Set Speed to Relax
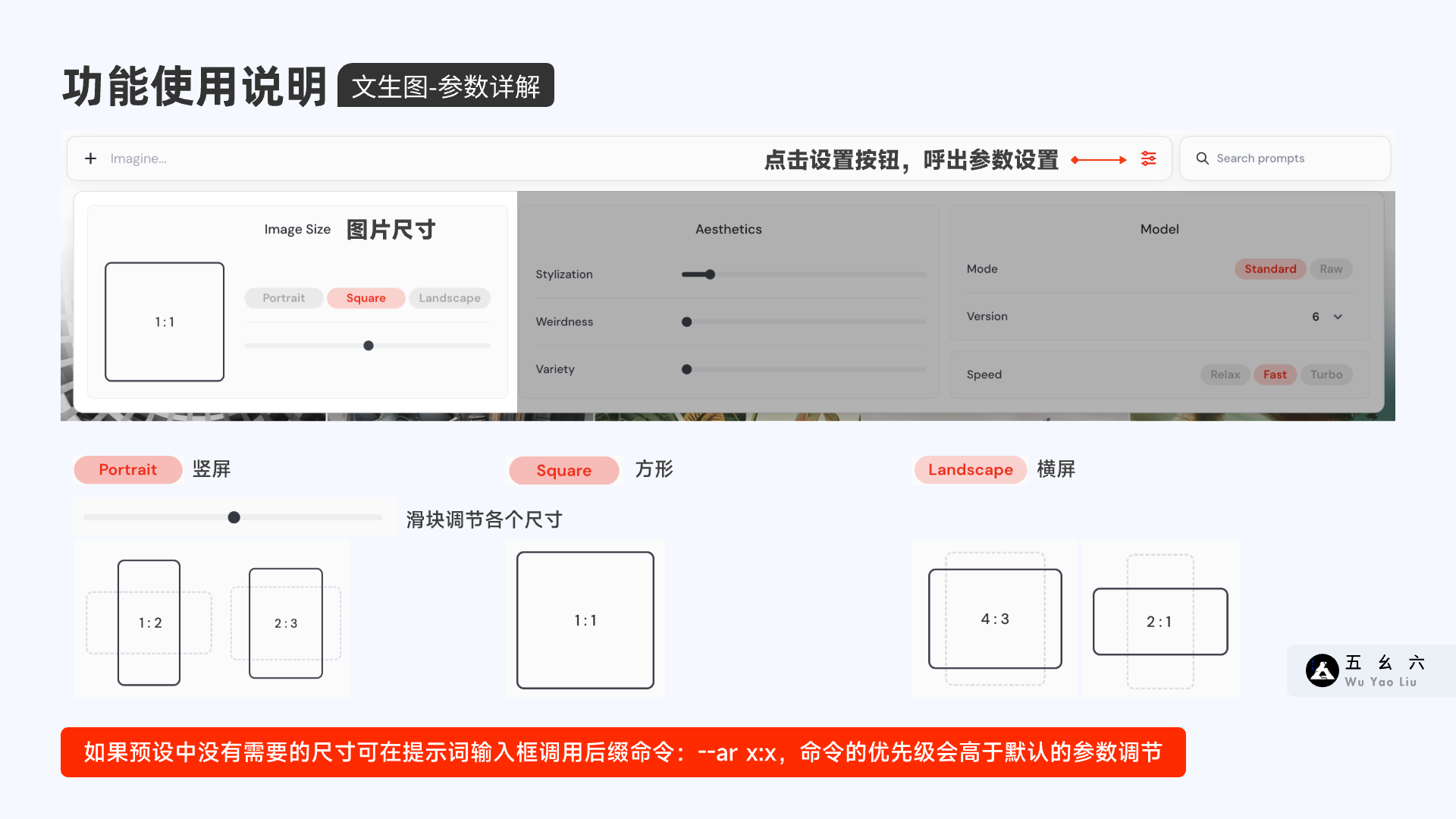The width and height of the screenshot is (1456, 819). pyautogui.click(x=1225, y=375)
